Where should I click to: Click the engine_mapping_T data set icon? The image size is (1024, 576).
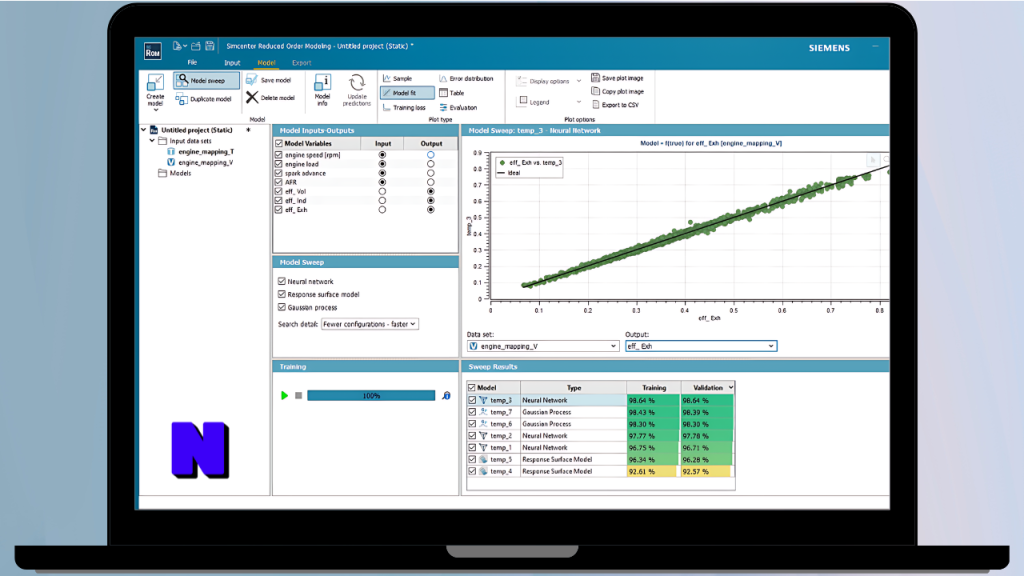pos(171,152)
